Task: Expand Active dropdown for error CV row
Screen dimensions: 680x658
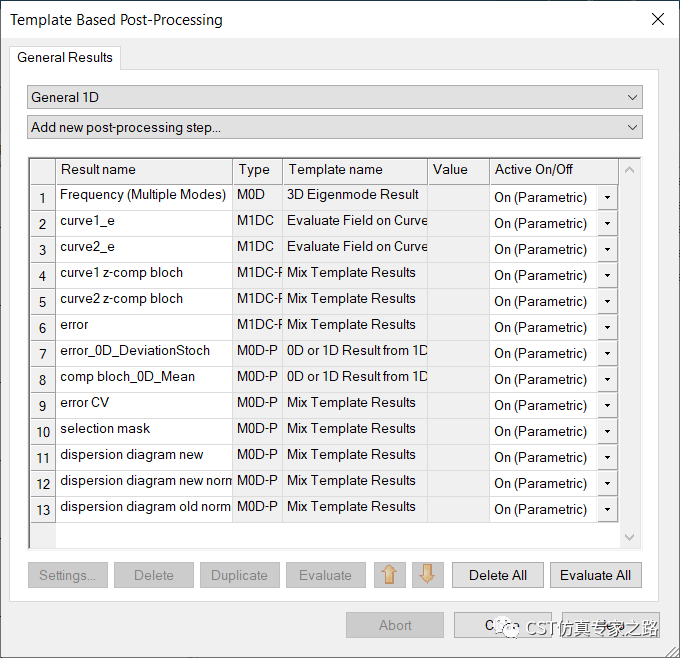Action: pos(607,406)
